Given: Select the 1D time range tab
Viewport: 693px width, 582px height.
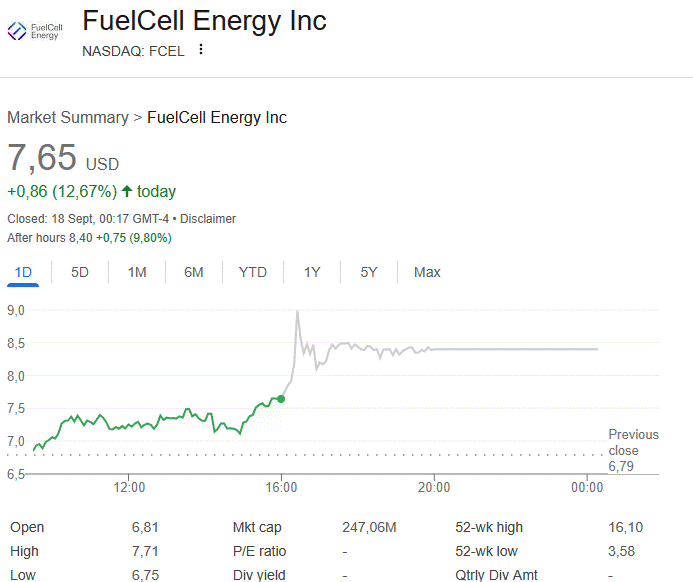Looking at the screenshot, I should (x=23, y=272).
